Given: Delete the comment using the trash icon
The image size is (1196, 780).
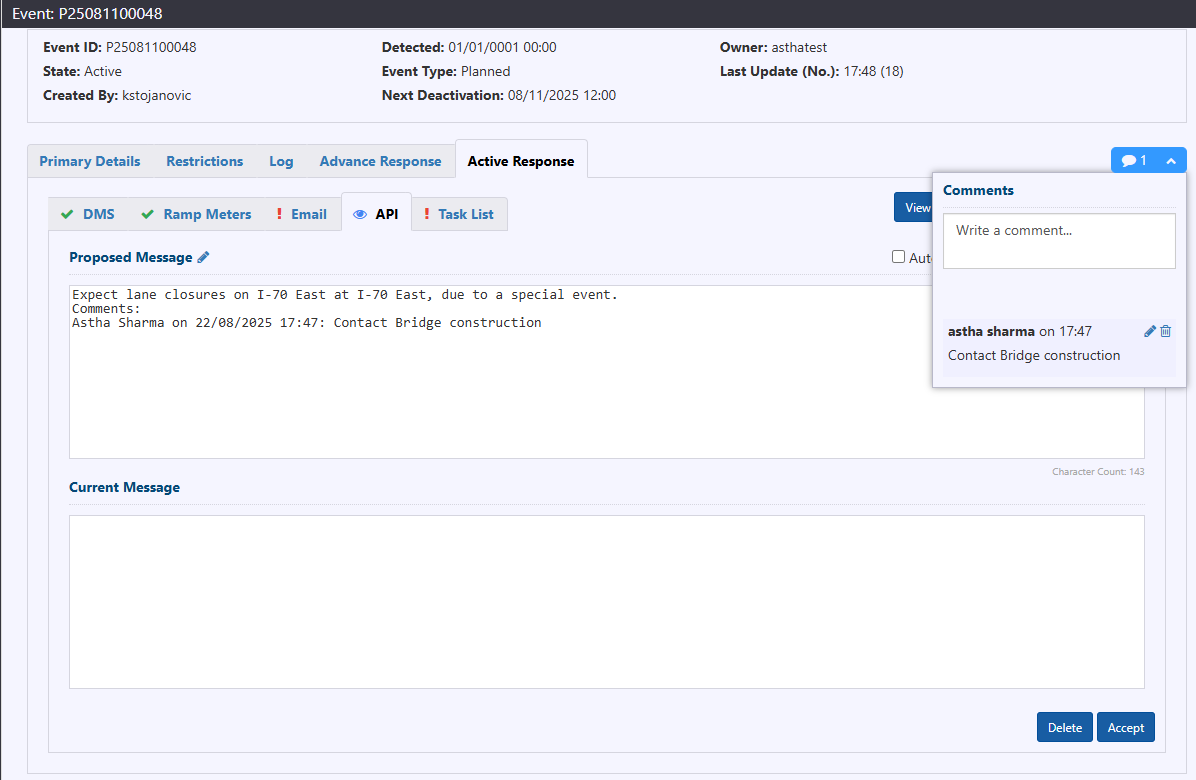Looking at the screenshot, I should tap(1166, 331).
